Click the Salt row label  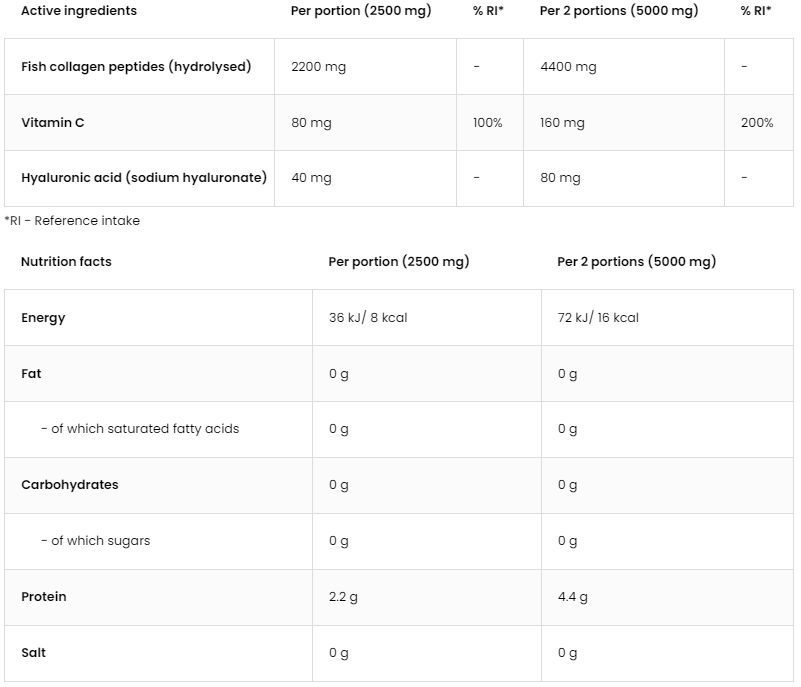(x=33, y=653)
